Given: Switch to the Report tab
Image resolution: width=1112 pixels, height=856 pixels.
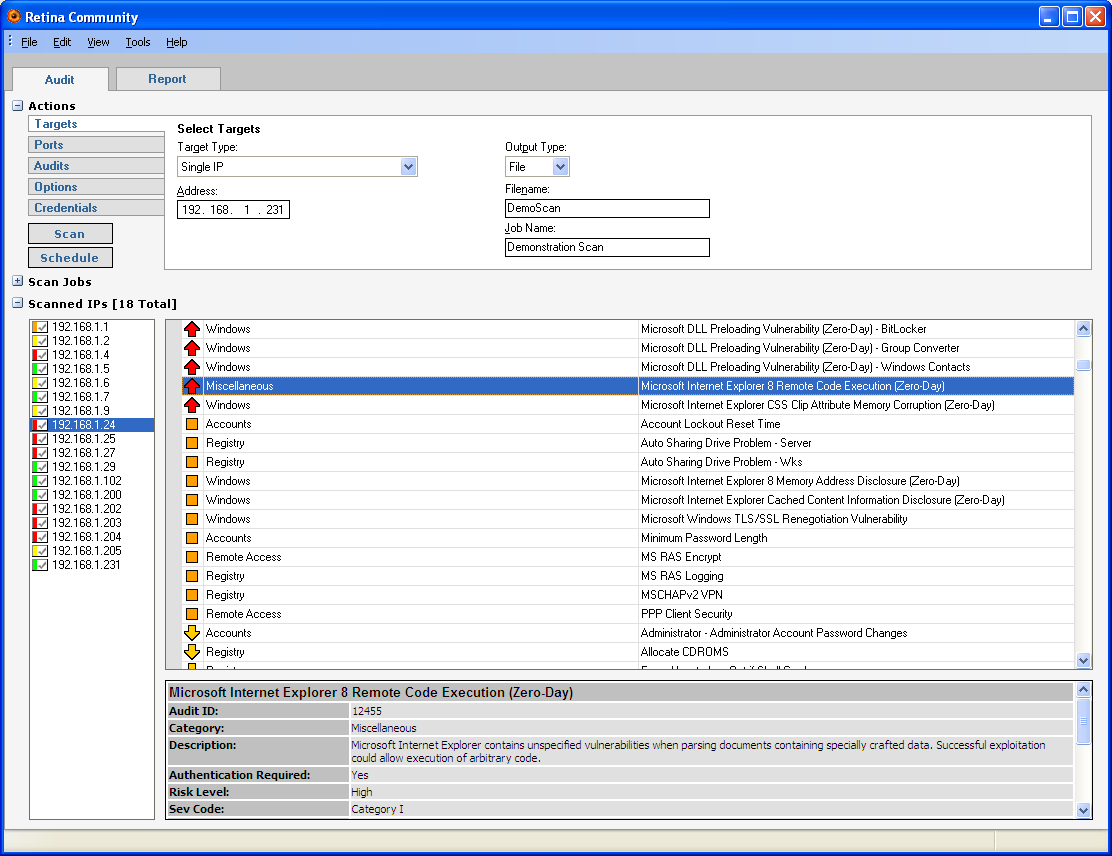Looking at the screenshot, I should coord(167,79).
